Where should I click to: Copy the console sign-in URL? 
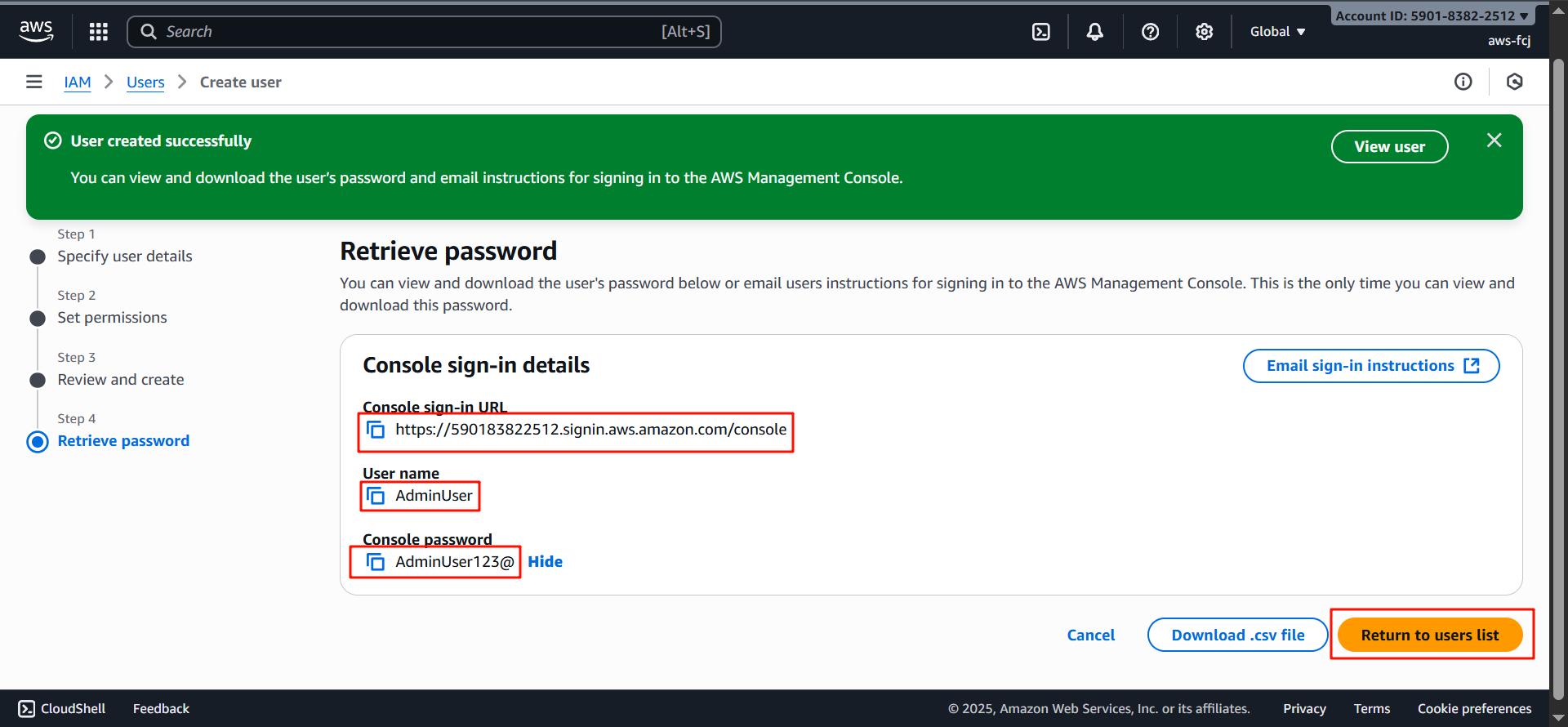(x=376, y=430)
